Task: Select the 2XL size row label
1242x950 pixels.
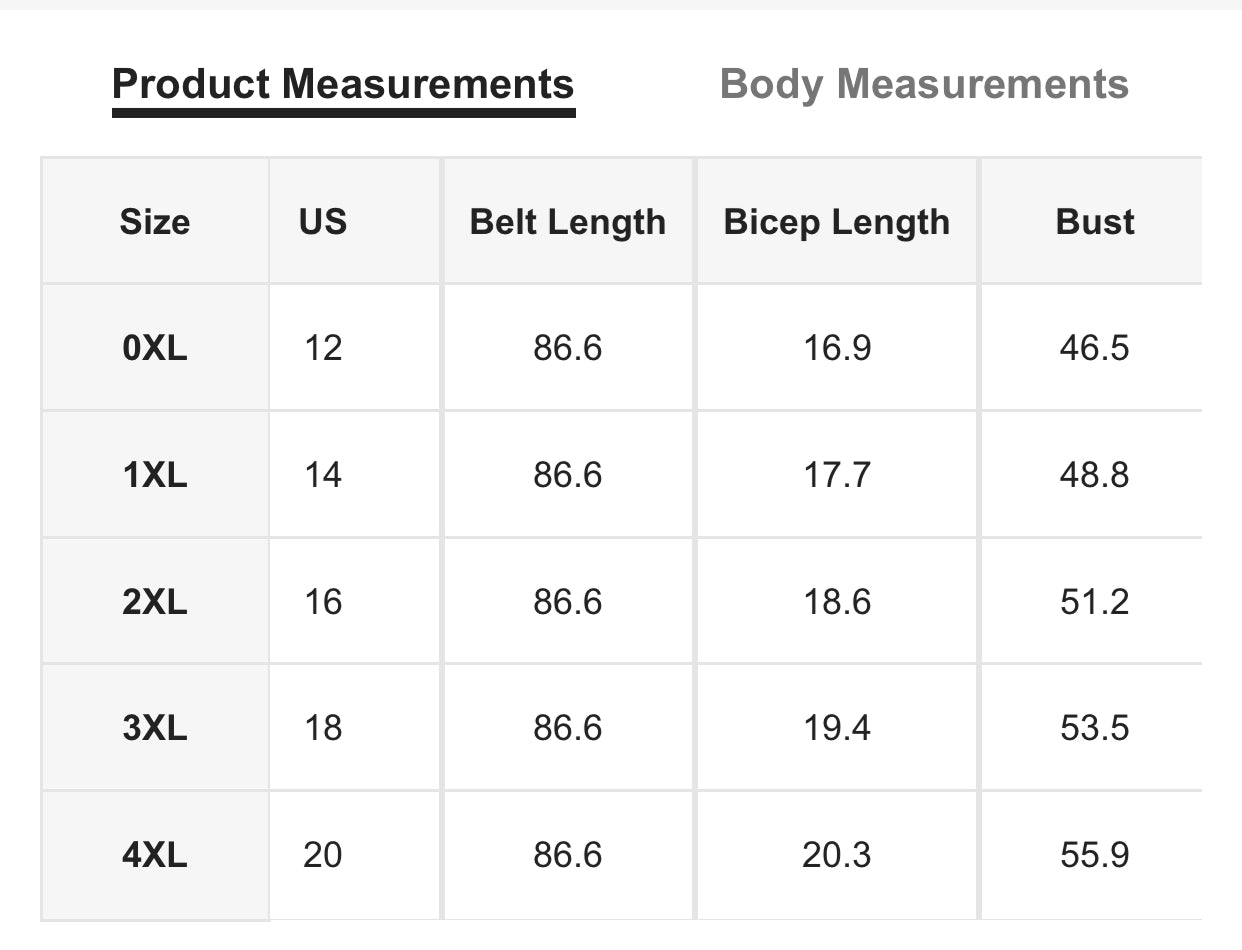Action: (x=154, y=602)
